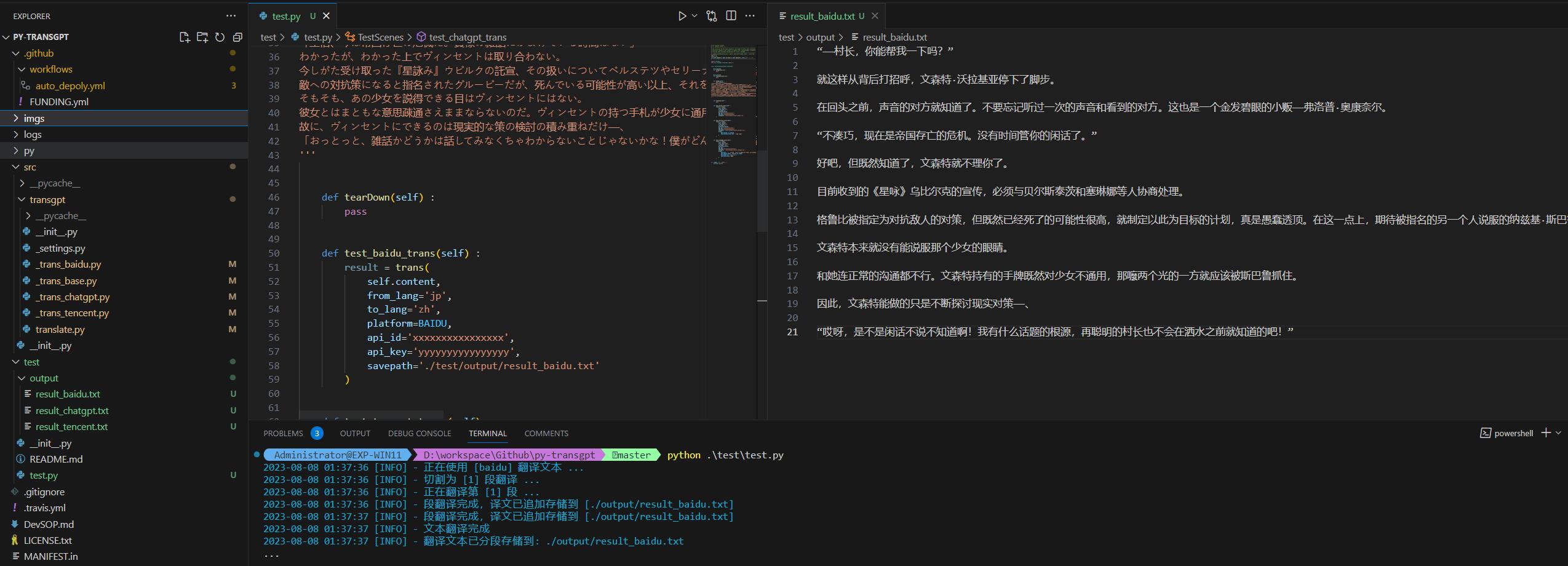Screen dimensions: 1568x566
Task: Click the python .\test\test.py terminal command
Action: (725, 455)
